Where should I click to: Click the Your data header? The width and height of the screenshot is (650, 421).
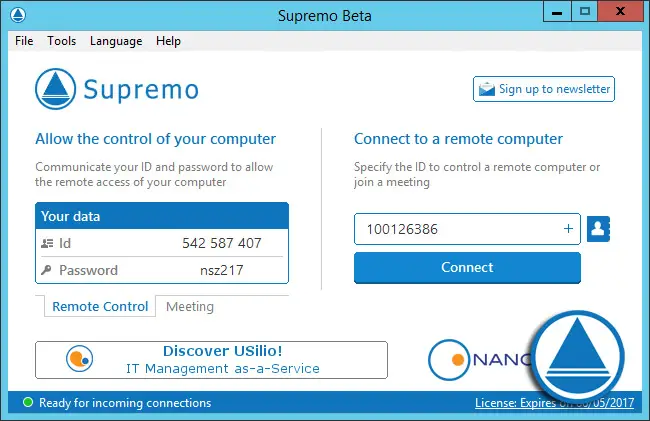coord(162,216)
